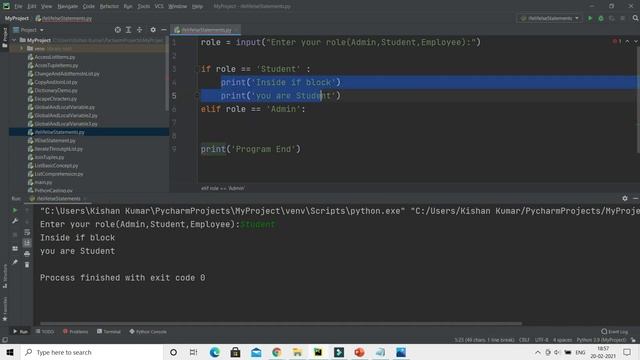Toggle Favorites tool window on left sidebar
Screen dimensions: 640x360
pos(4,309)
